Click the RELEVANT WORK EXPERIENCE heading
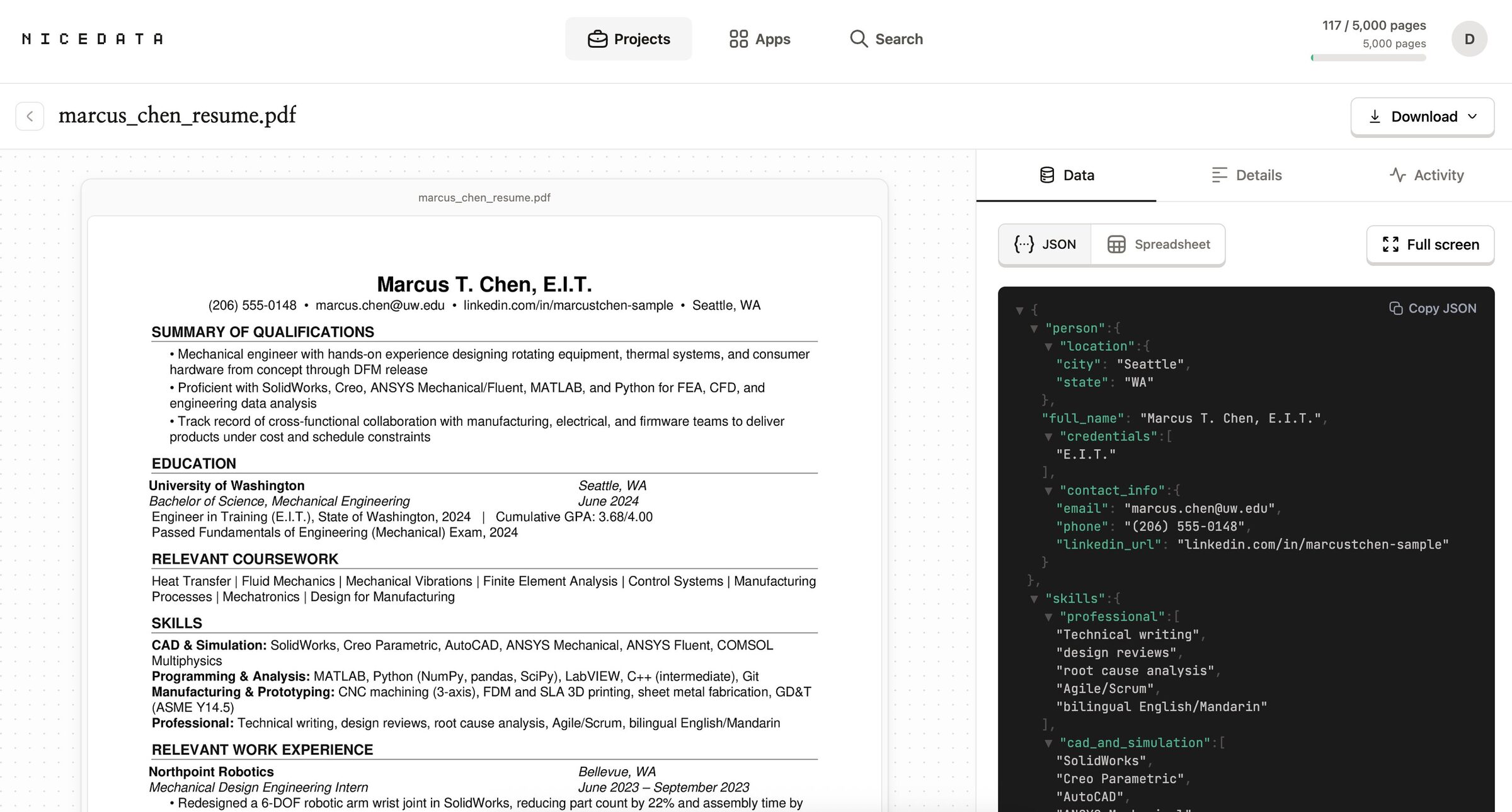 (262, 750)
